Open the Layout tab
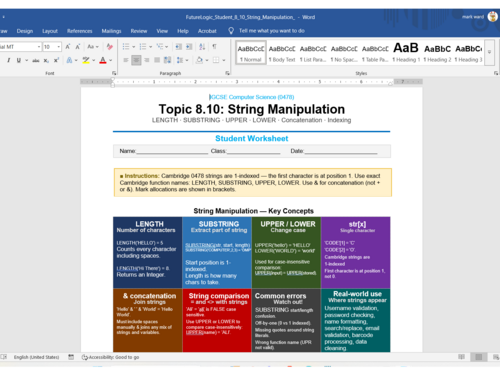Viewport: 500px width, 375px height. tap(50, 31)
